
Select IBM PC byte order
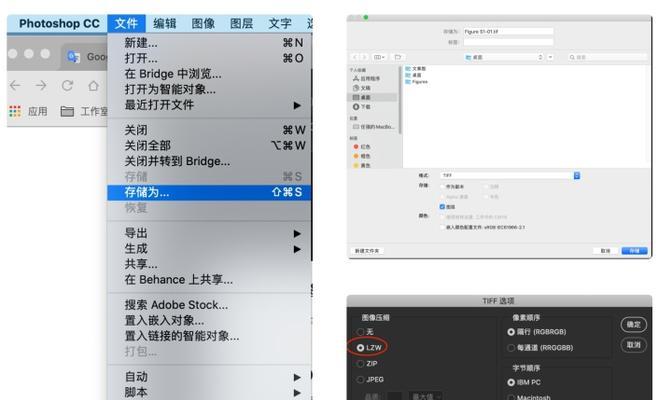pyautogui.click(x=511, y=382)
